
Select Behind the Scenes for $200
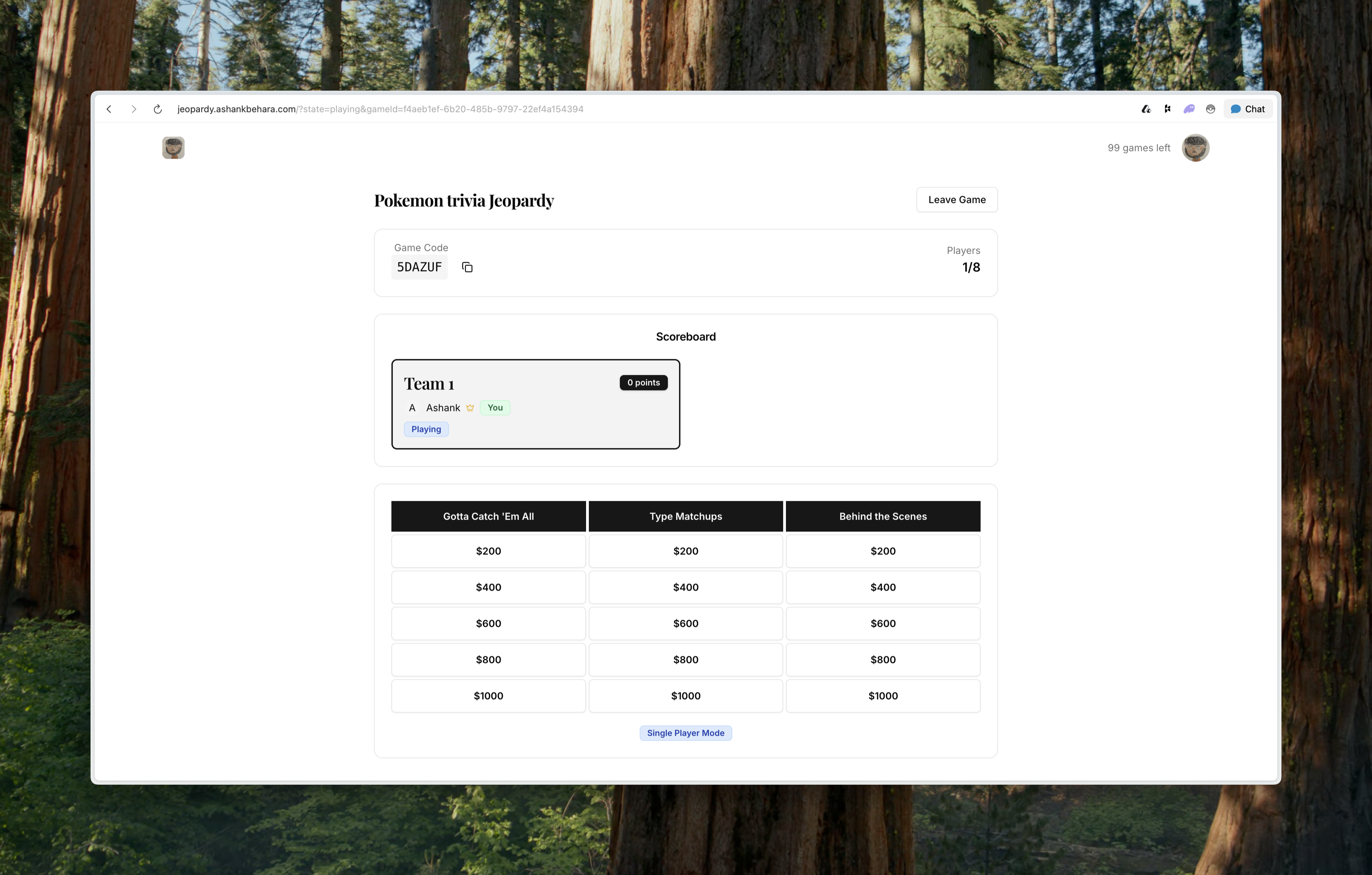[883, 551]
